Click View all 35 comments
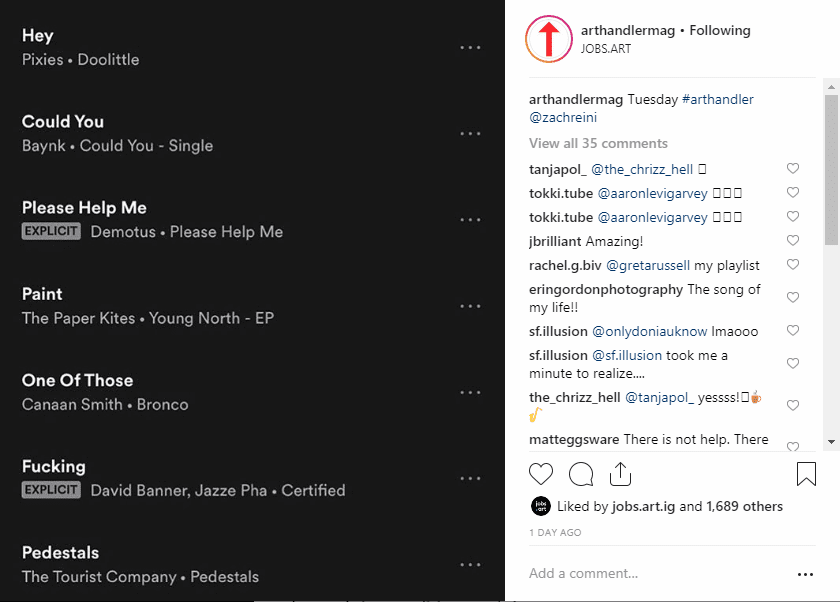Viewport: 840px width, 602px height. click(598, 144)
